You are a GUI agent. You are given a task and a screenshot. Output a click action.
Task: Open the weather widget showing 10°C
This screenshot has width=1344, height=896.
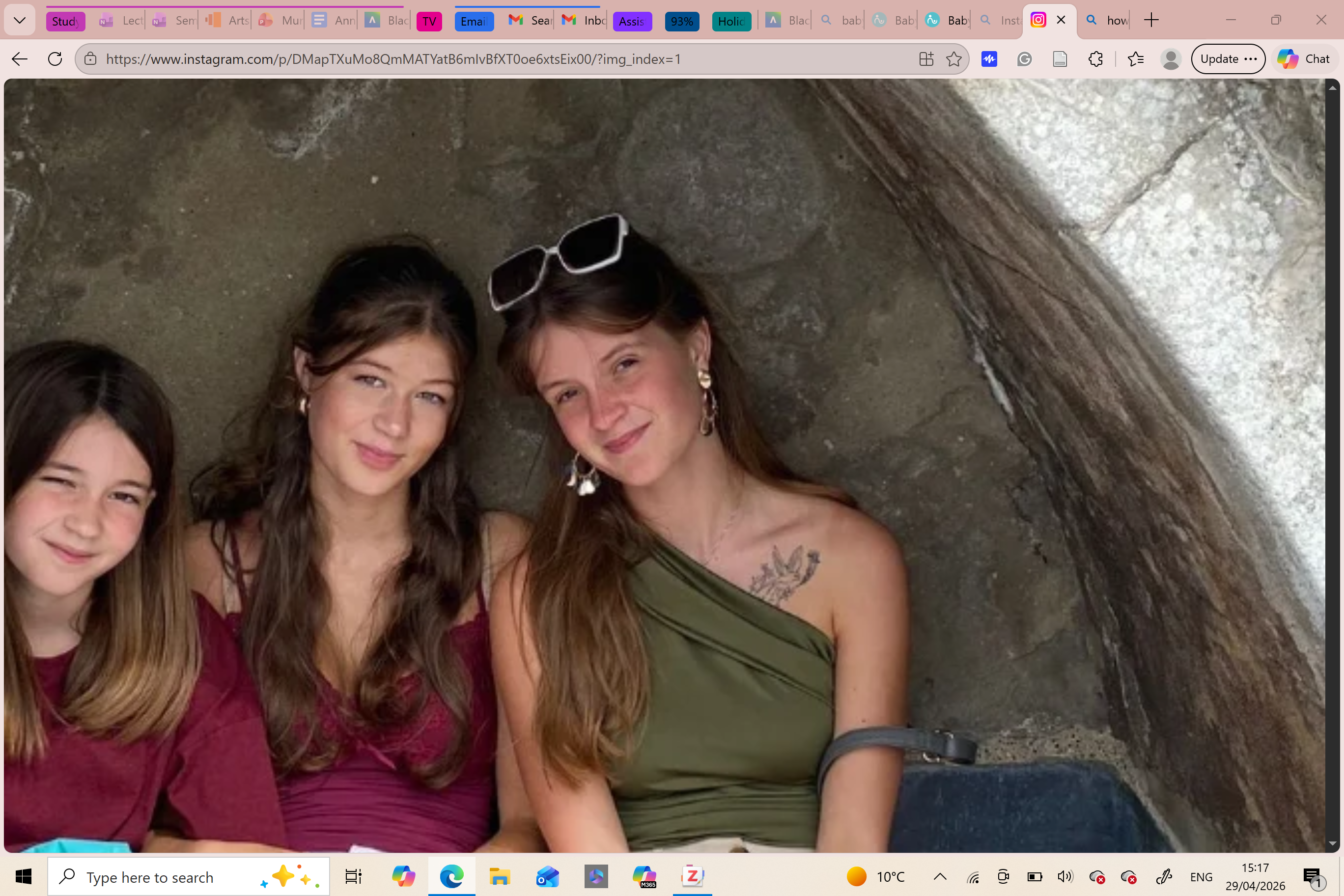pyautogui.click(x=876, y=876)
